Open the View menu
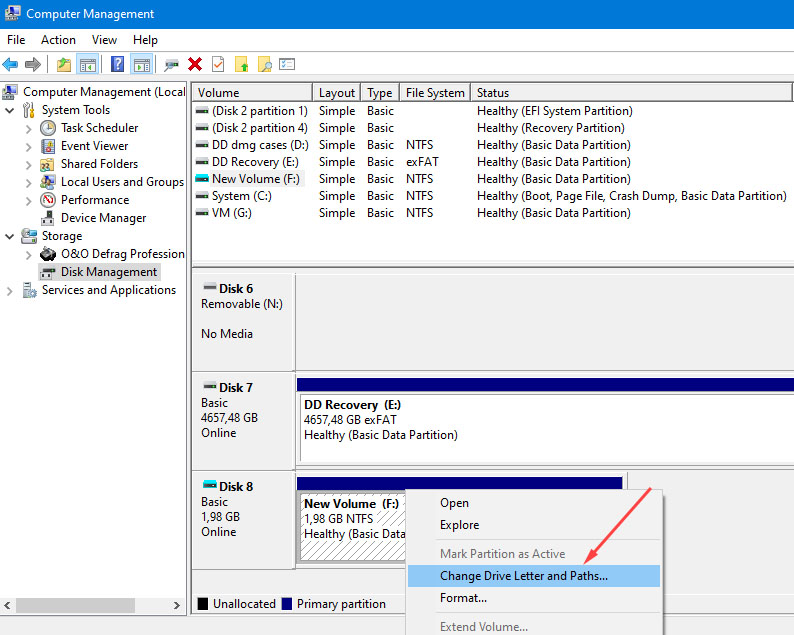794x635 pixels. tap(104, 39)
